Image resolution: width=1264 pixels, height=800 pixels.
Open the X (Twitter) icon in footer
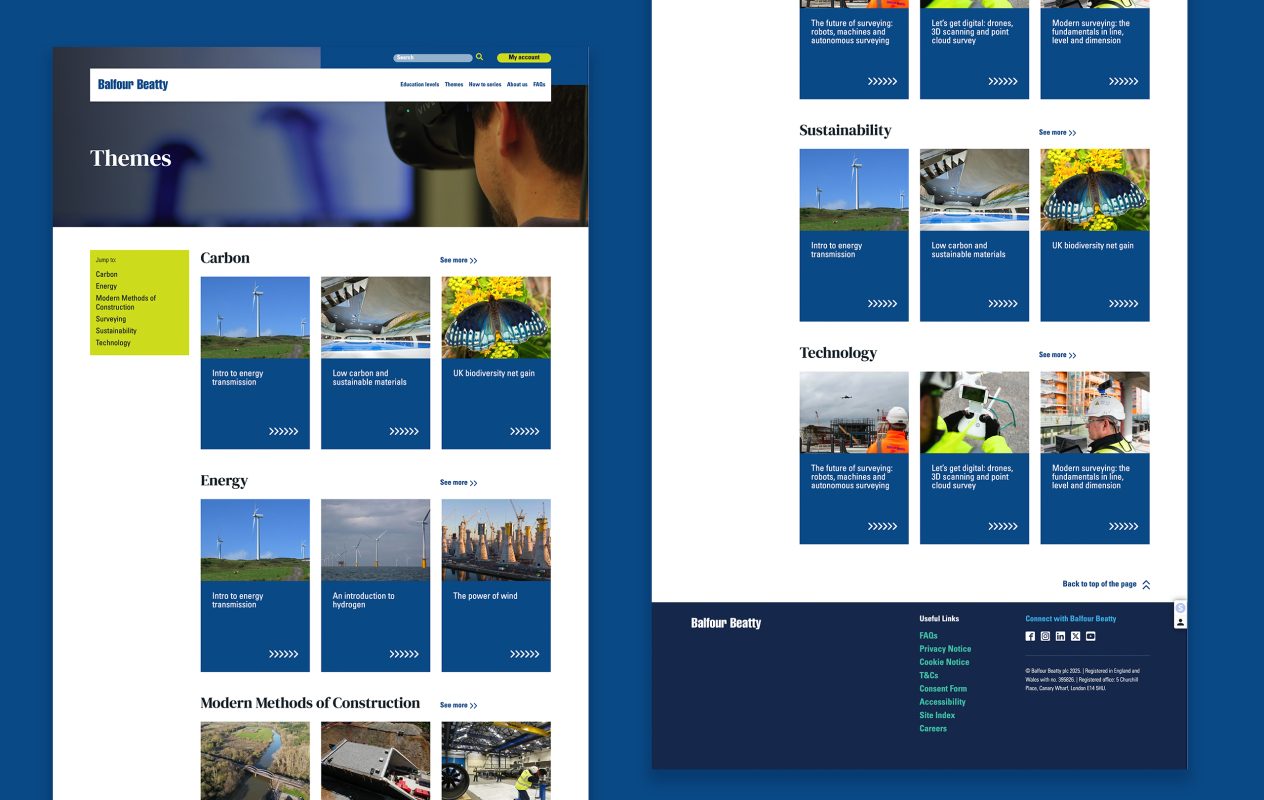pos(1075,636)
